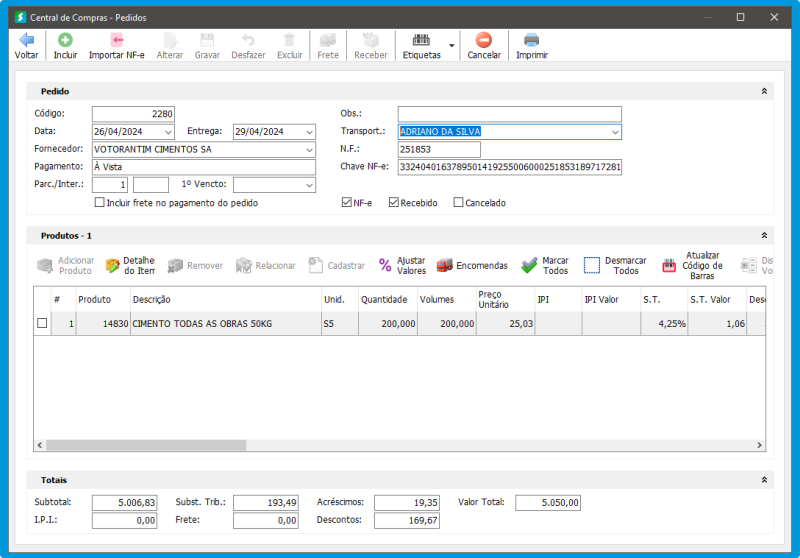Click the Ajustar Valores percent icon
The image size is (800, 558).
385,265
